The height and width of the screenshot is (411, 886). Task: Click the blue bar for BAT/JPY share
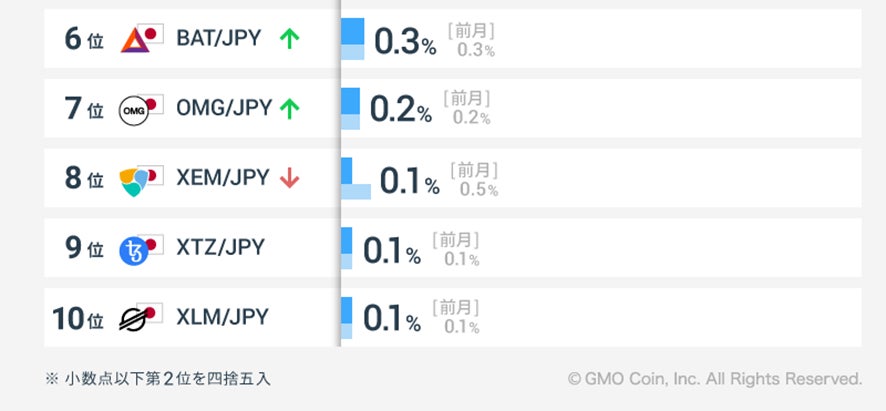click(x=352, y=39)
